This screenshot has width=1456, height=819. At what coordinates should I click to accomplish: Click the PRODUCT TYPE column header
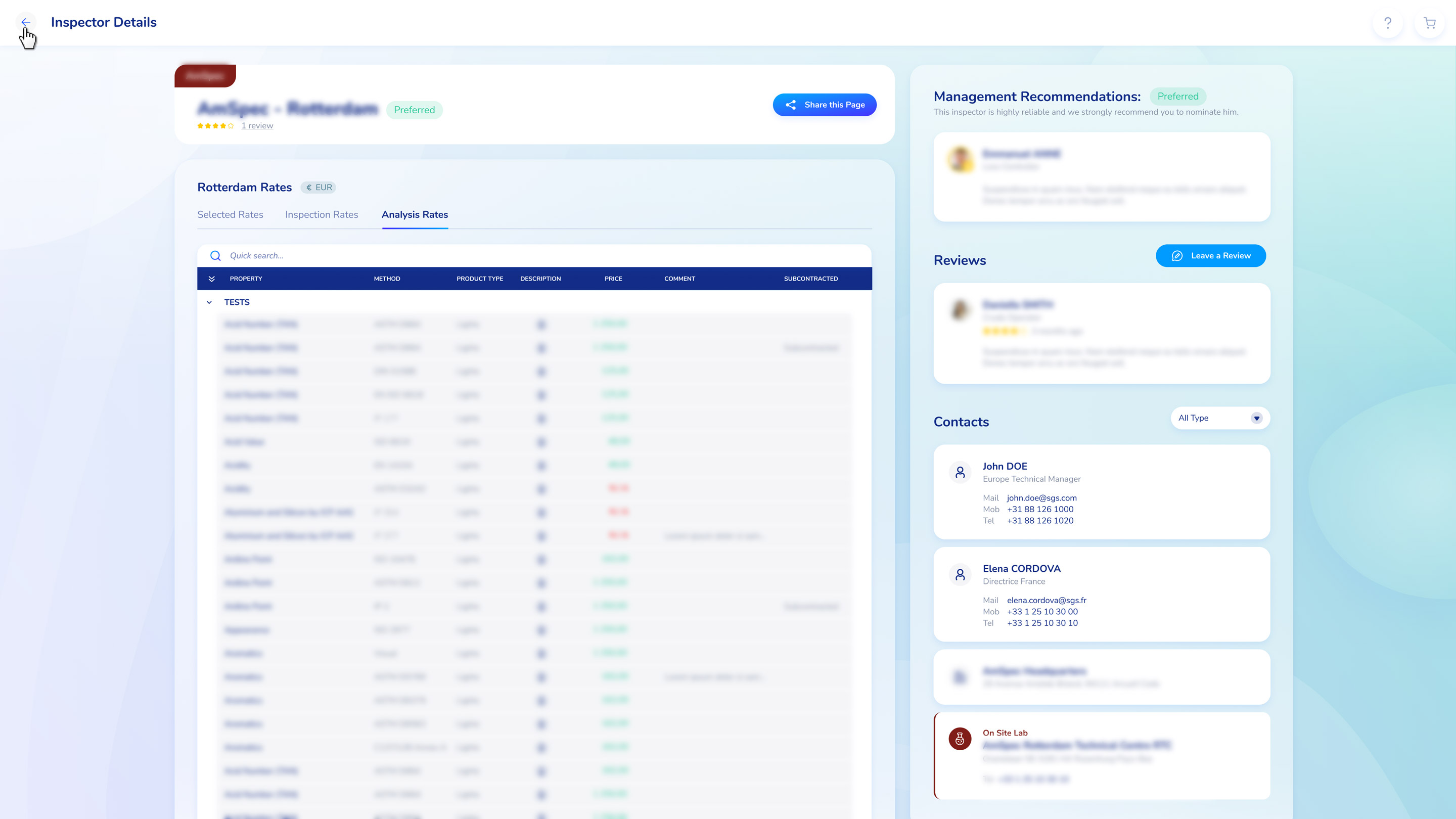[x=480, y=279]
